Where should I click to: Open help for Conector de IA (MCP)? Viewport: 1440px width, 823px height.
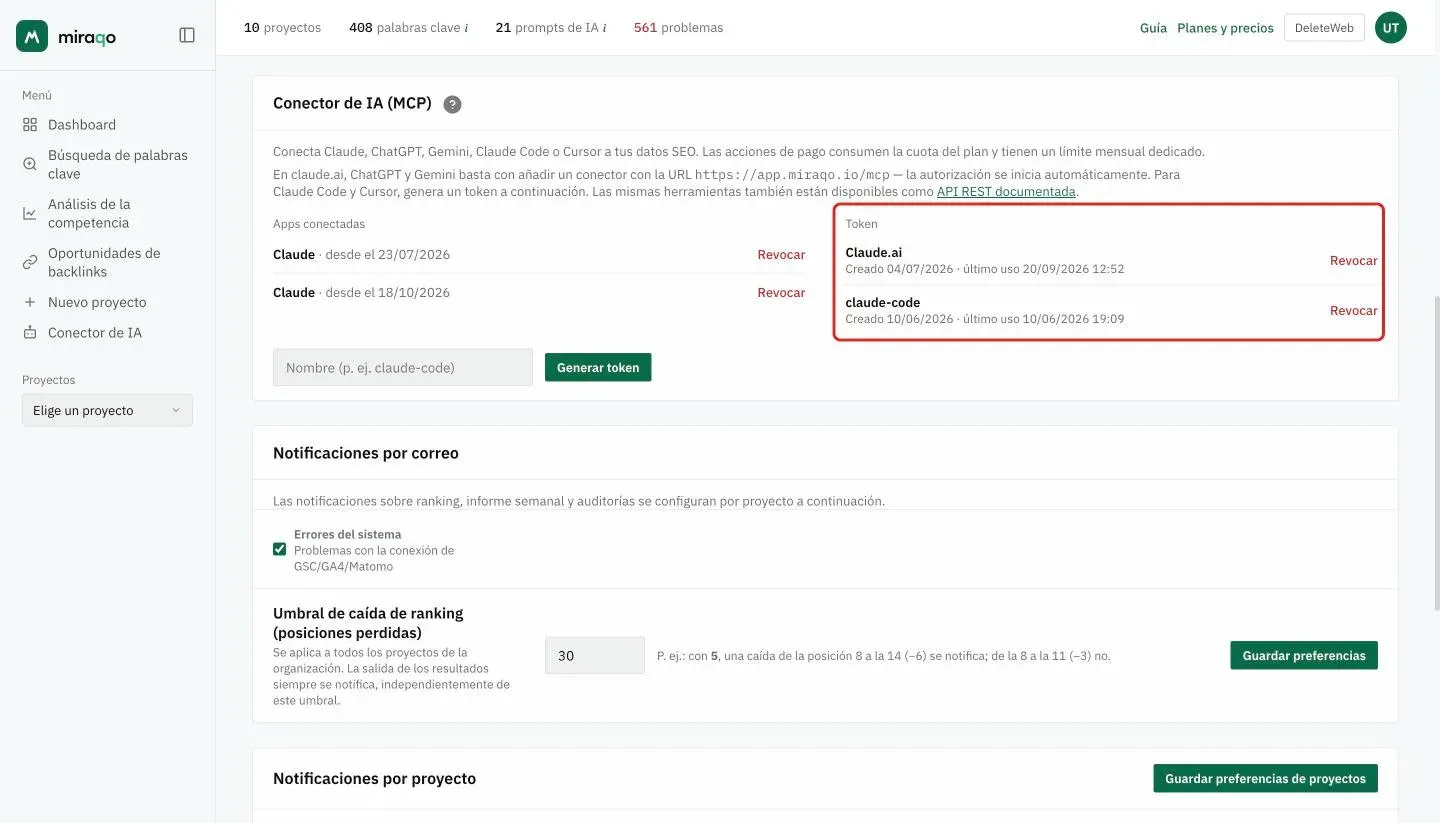[x=453, y=104]
